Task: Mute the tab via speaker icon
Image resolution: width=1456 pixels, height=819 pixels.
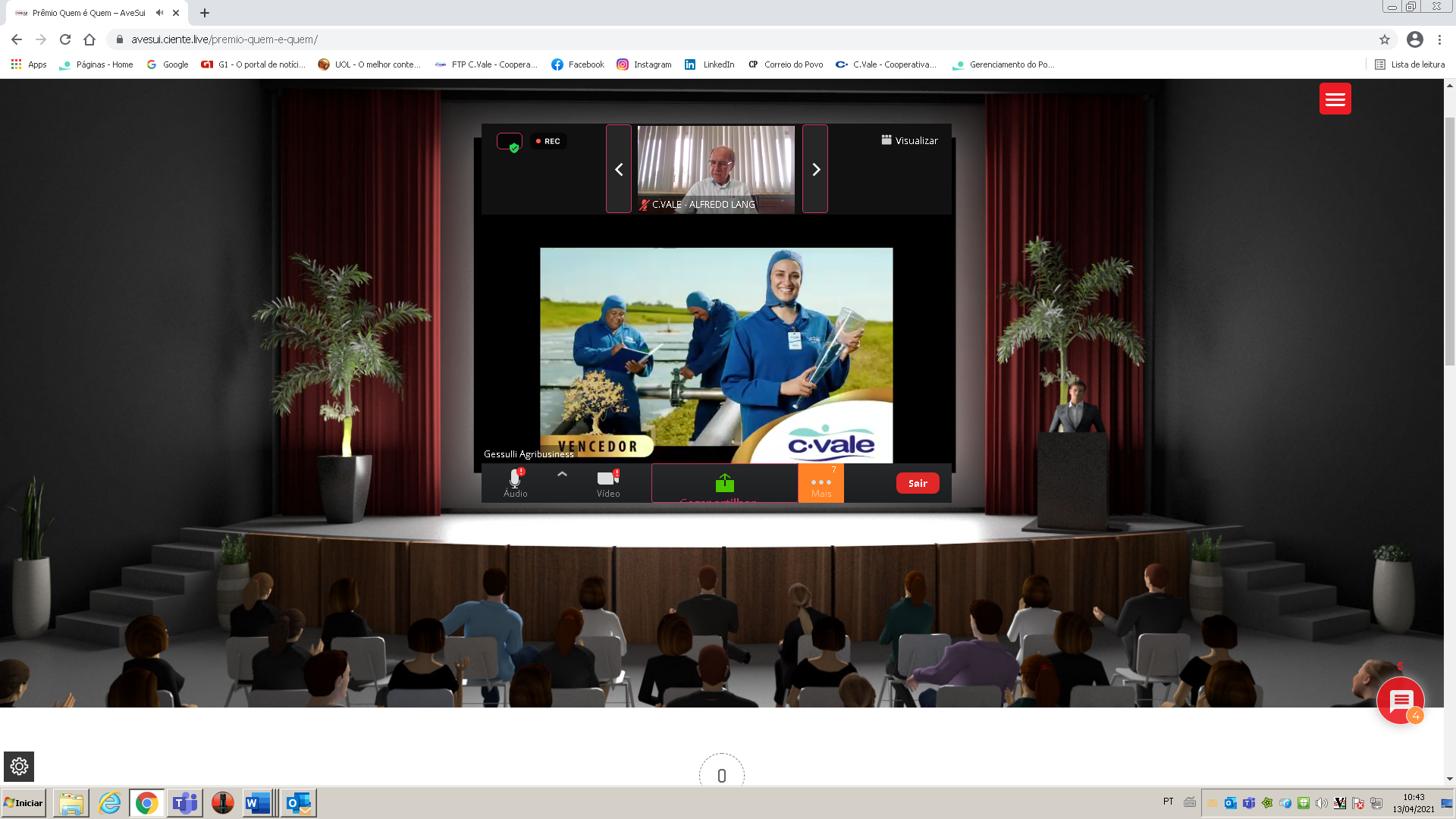Action: 159,13
